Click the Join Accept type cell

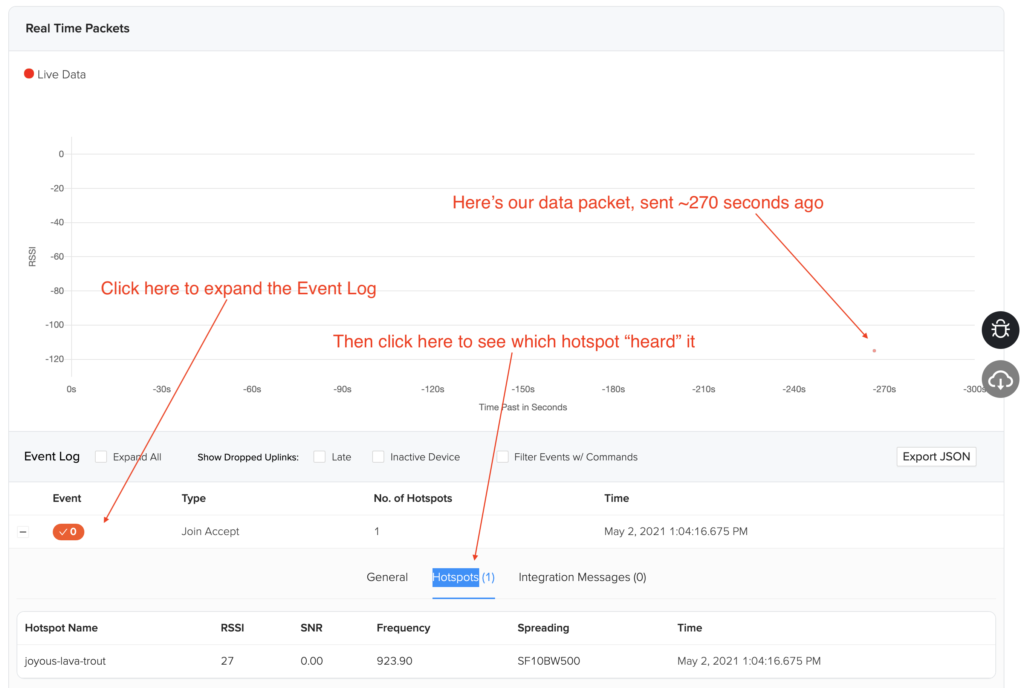pos(210,532)
